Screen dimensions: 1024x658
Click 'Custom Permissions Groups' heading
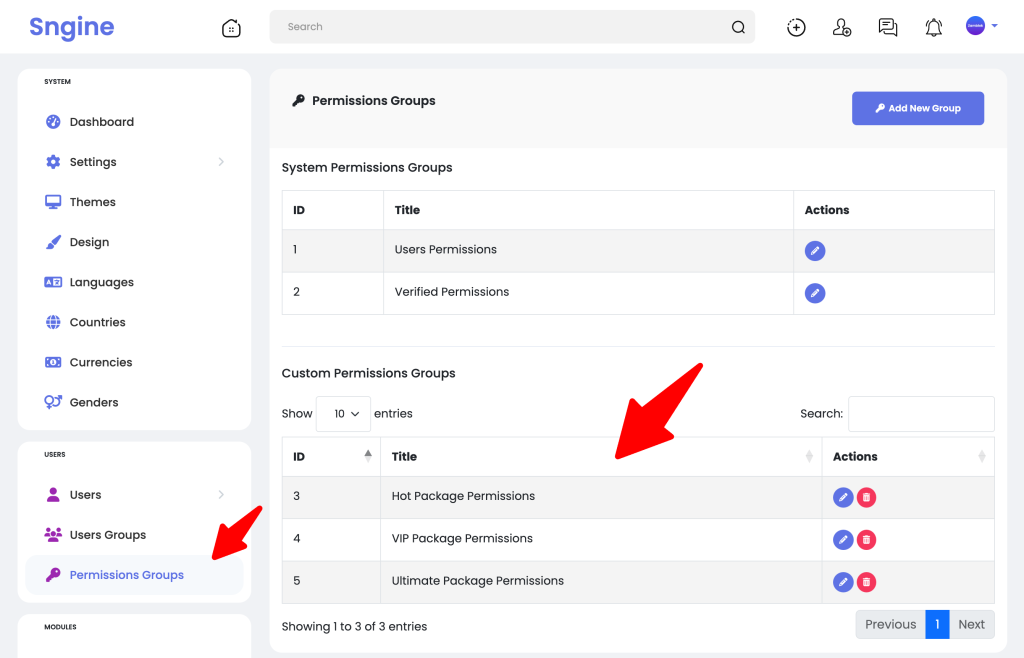[x=368, y=373]
